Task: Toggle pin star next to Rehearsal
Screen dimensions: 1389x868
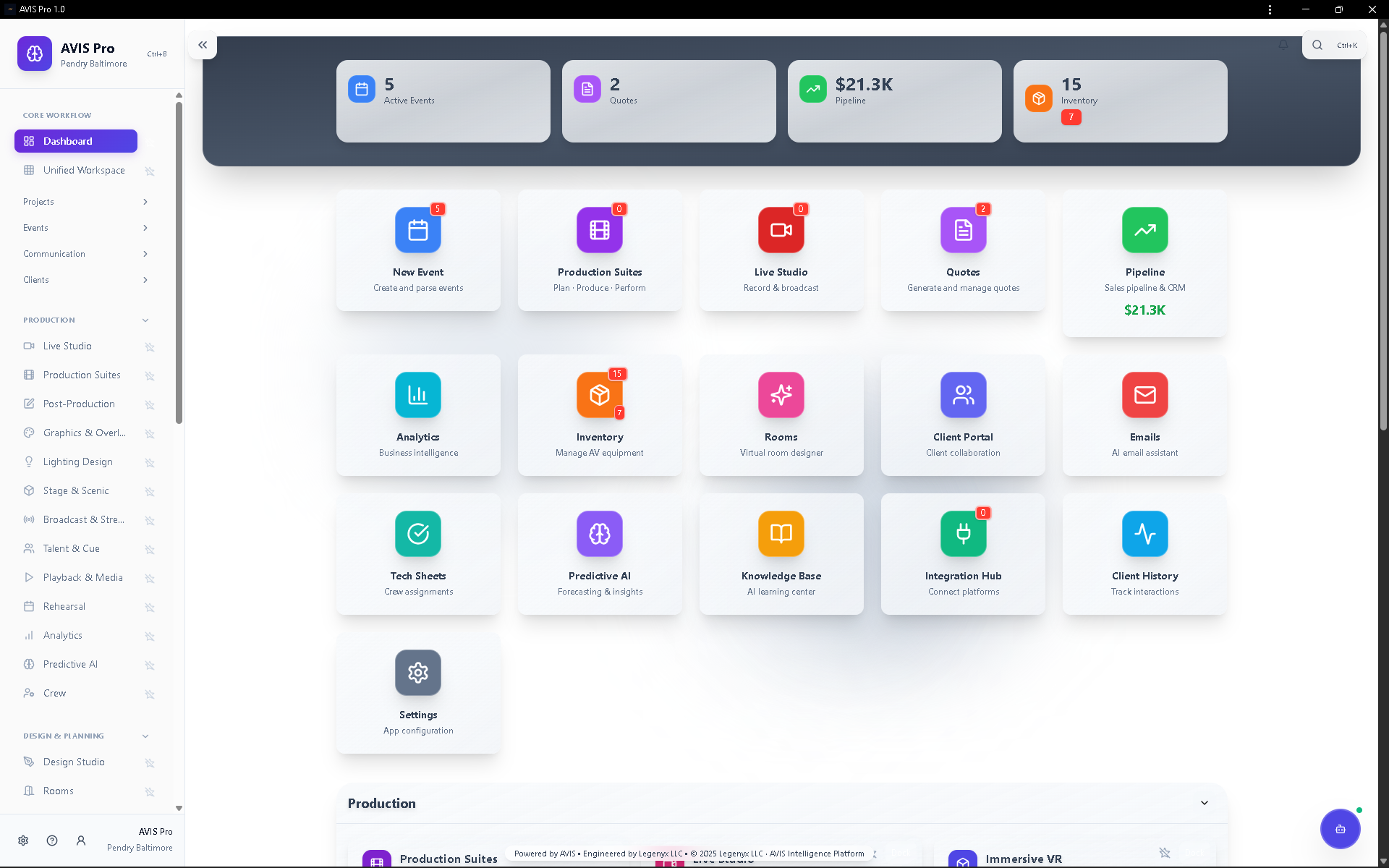Action: tap(150, 607)
